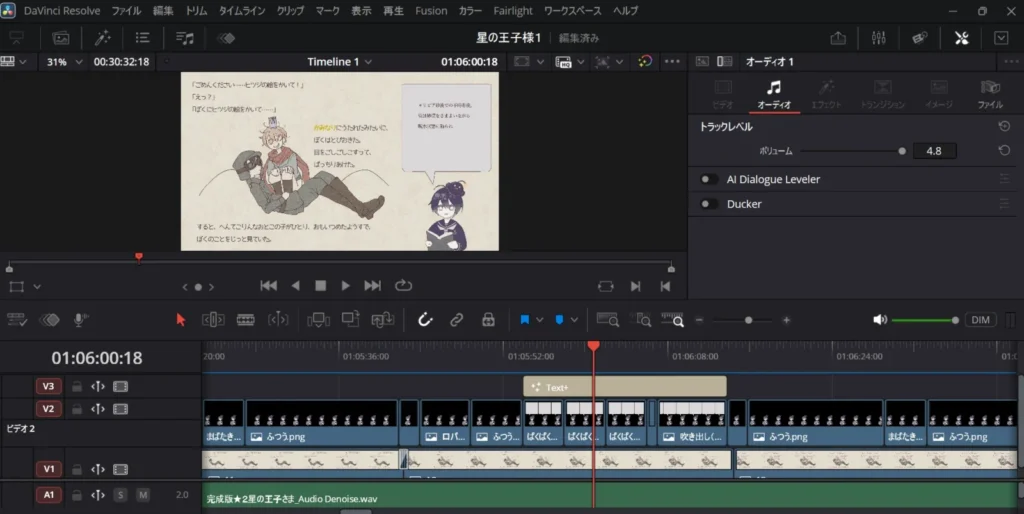Click the Stop playback button
Image resolution: width=1024 pixels, height=514 pixels.
320,285
